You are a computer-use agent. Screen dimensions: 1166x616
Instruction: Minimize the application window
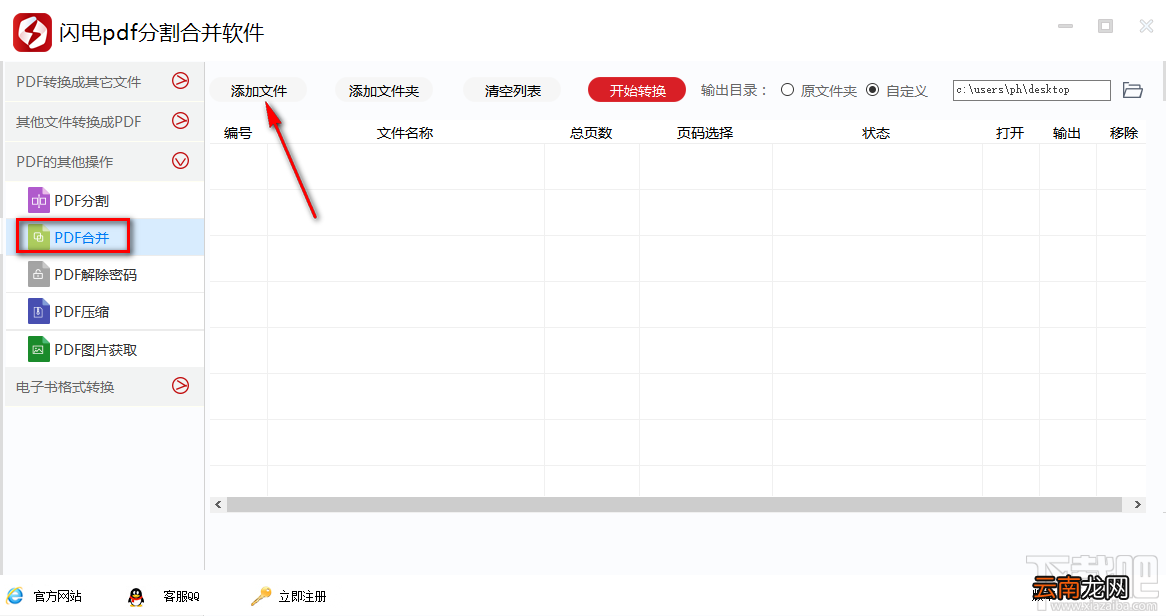[x=1066, y=26]
